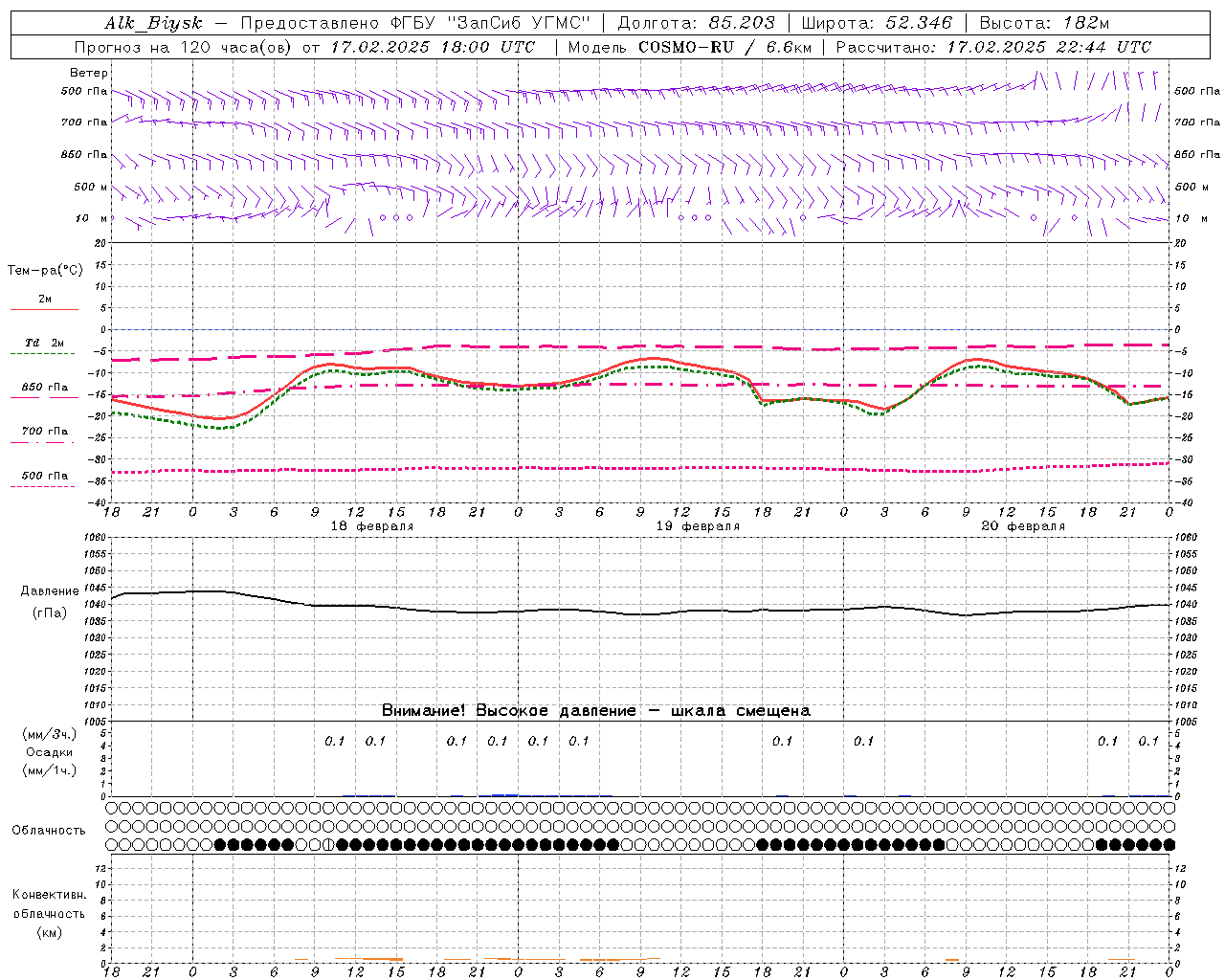
Task: Click the 20 февраля date label
Action: tap(1023, 526)
